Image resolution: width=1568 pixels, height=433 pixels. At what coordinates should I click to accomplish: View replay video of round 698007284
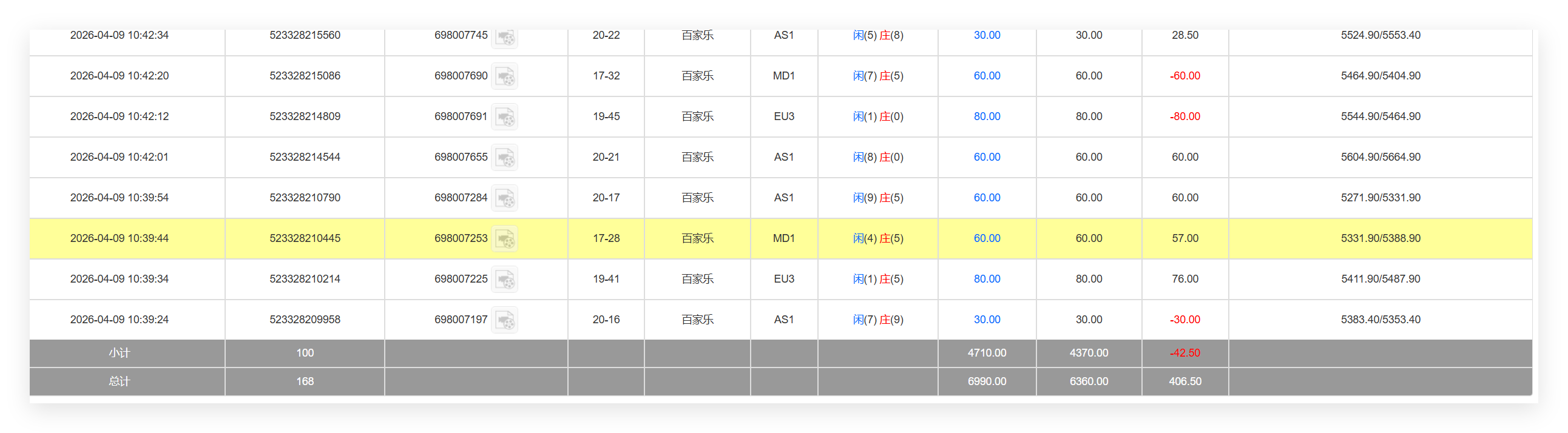504,198
